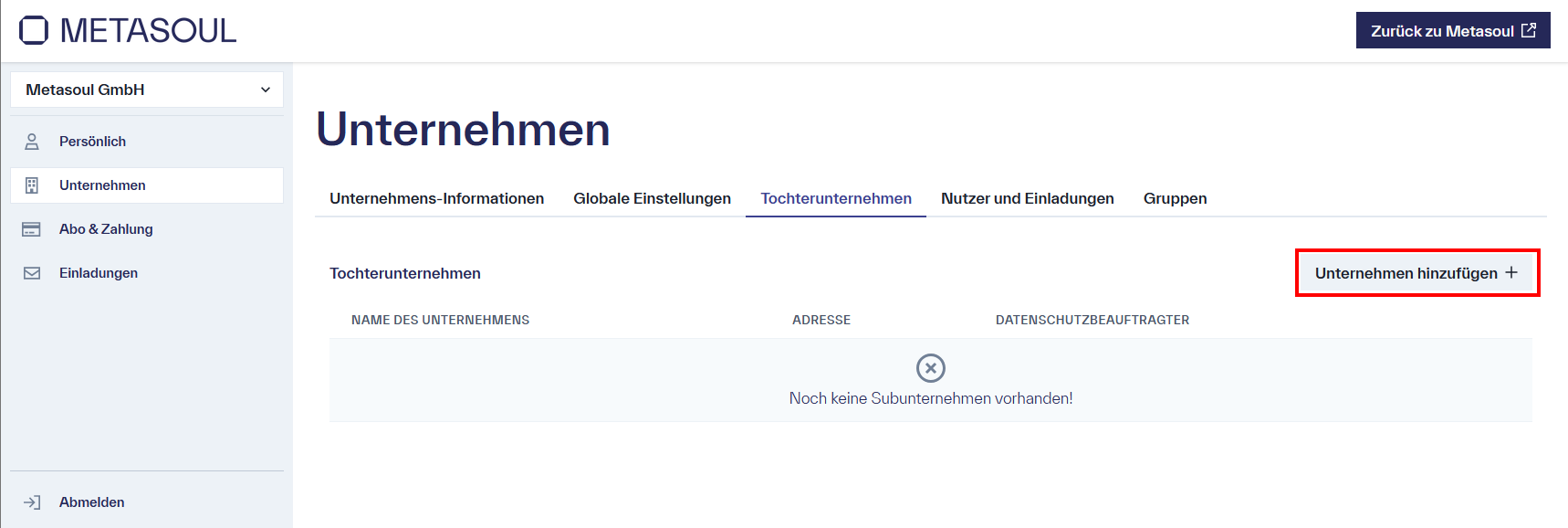Open the Unternehmens-Informationen tab

pos(437,198)
